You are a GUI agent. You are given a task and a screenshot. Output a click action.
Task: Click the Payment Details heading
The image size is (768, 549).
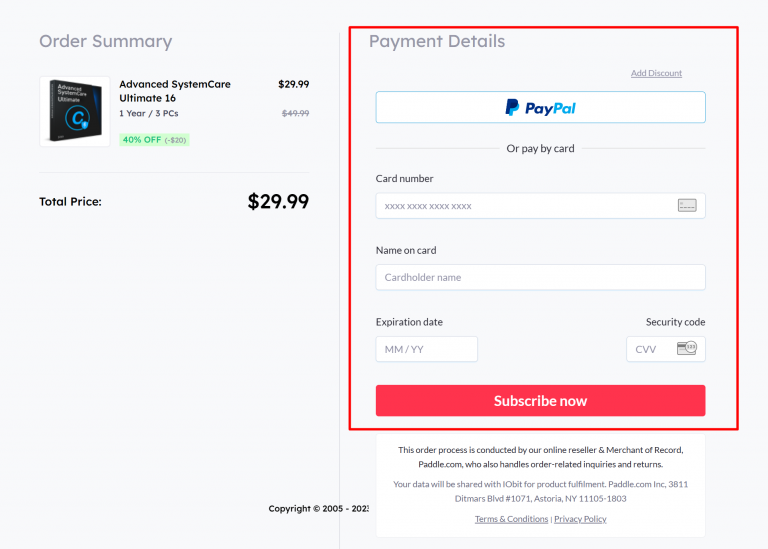pyautogui.click(x=436, y=41)
